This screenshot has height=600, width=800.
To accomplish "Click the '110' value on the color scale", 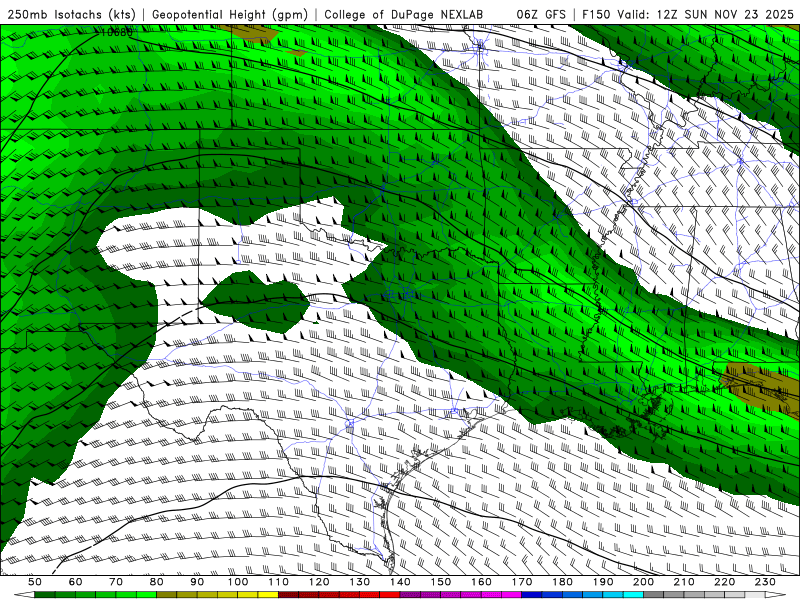I will click(279, 582).
